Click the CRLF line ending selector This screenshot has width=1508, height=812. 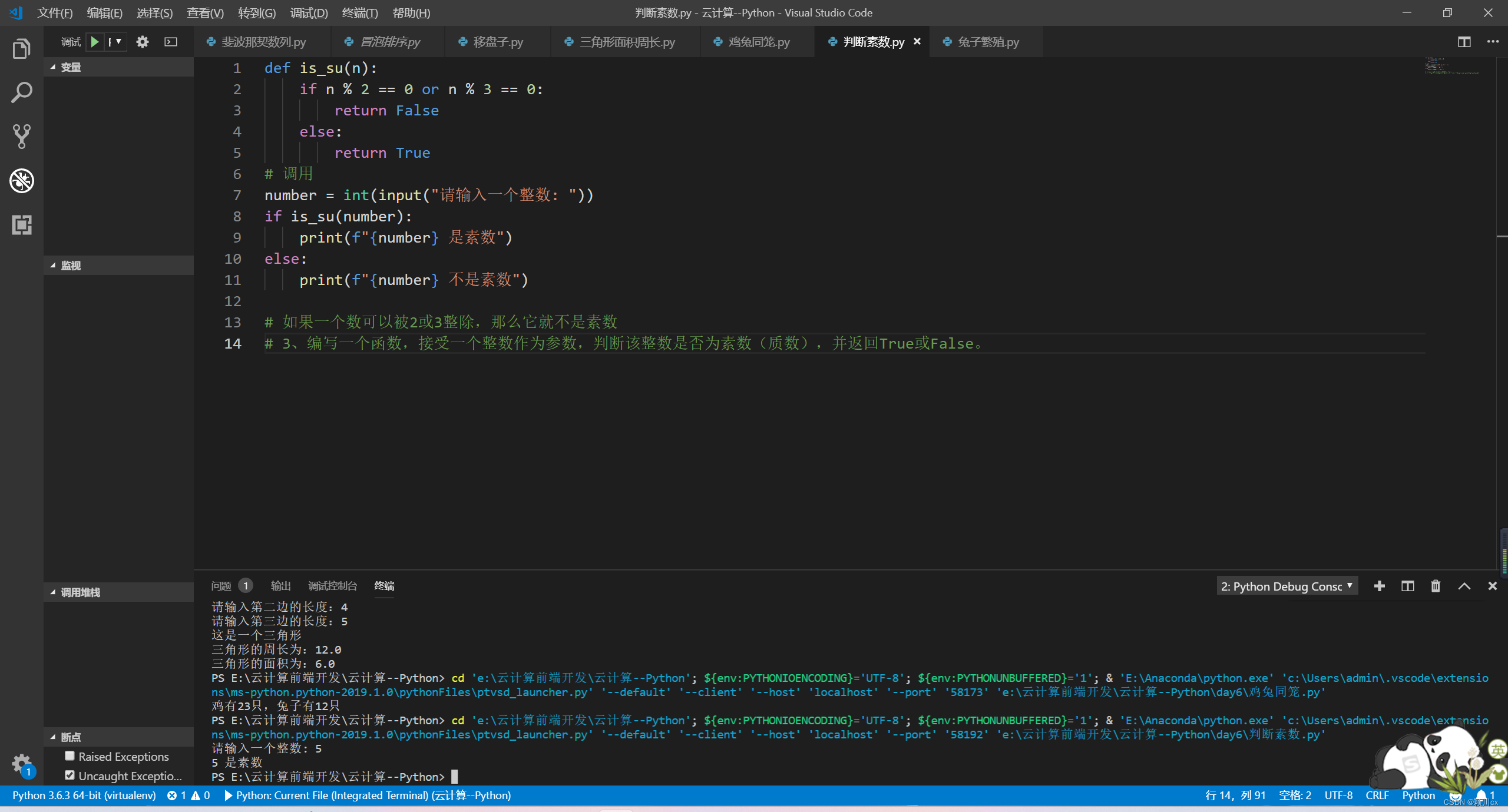1377,795
